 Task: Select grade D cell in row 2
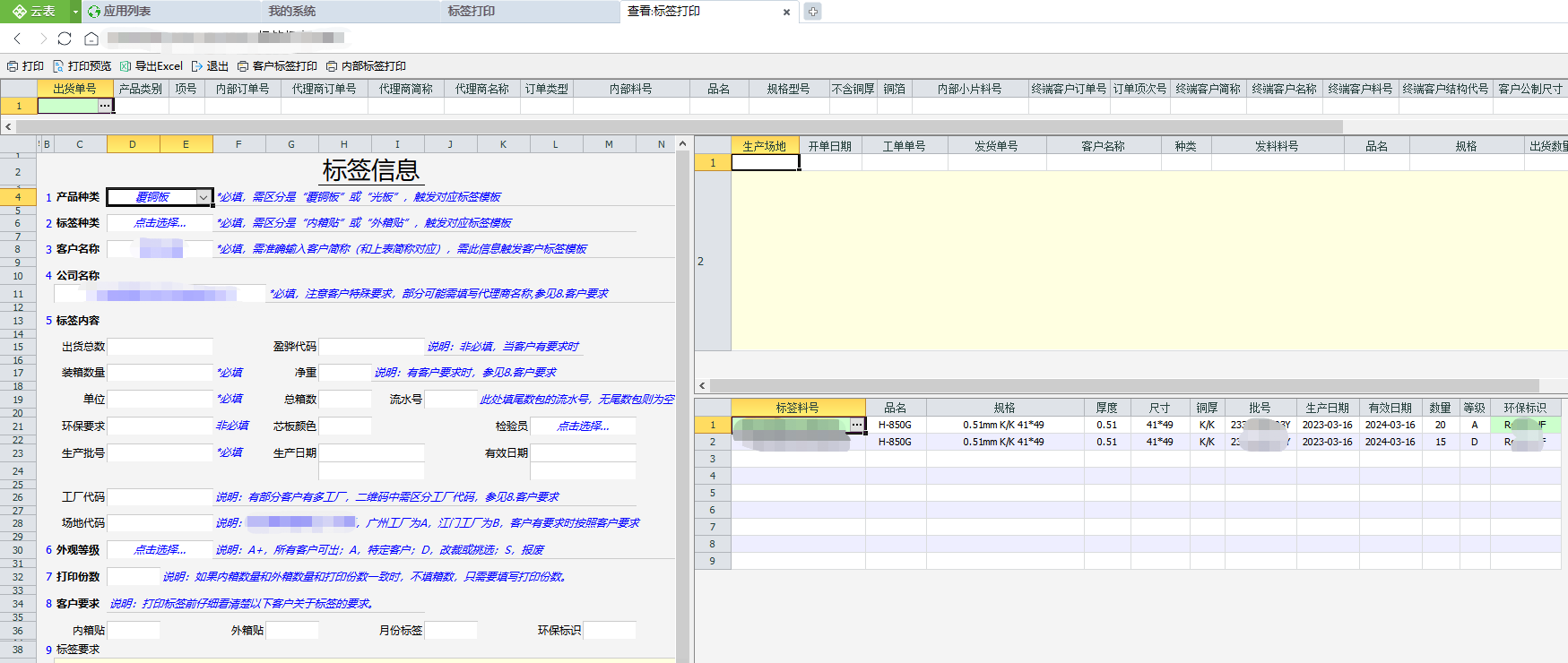(x=1475, y=442)
